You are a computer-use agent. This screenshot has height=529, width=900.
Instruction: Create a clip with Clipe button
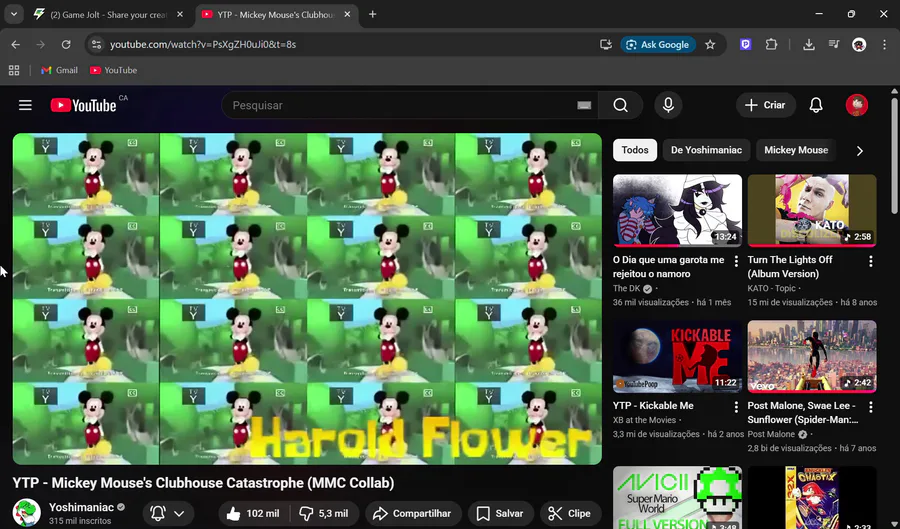pyautogui.click(x=570, y=514)
